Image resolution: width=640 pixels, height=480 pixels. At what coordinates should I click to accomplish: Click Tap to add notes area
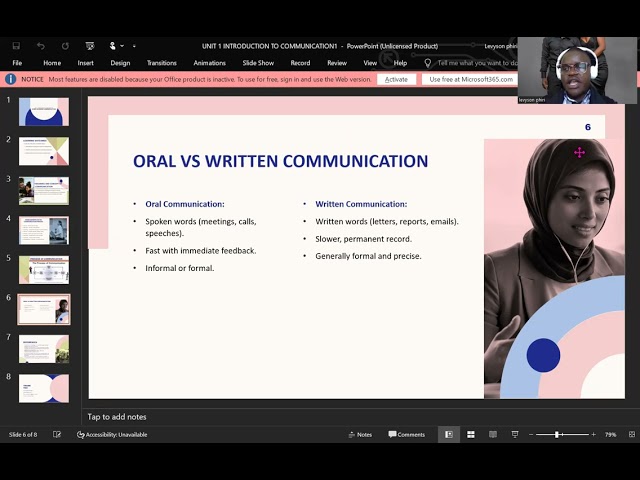coord(117,417)
